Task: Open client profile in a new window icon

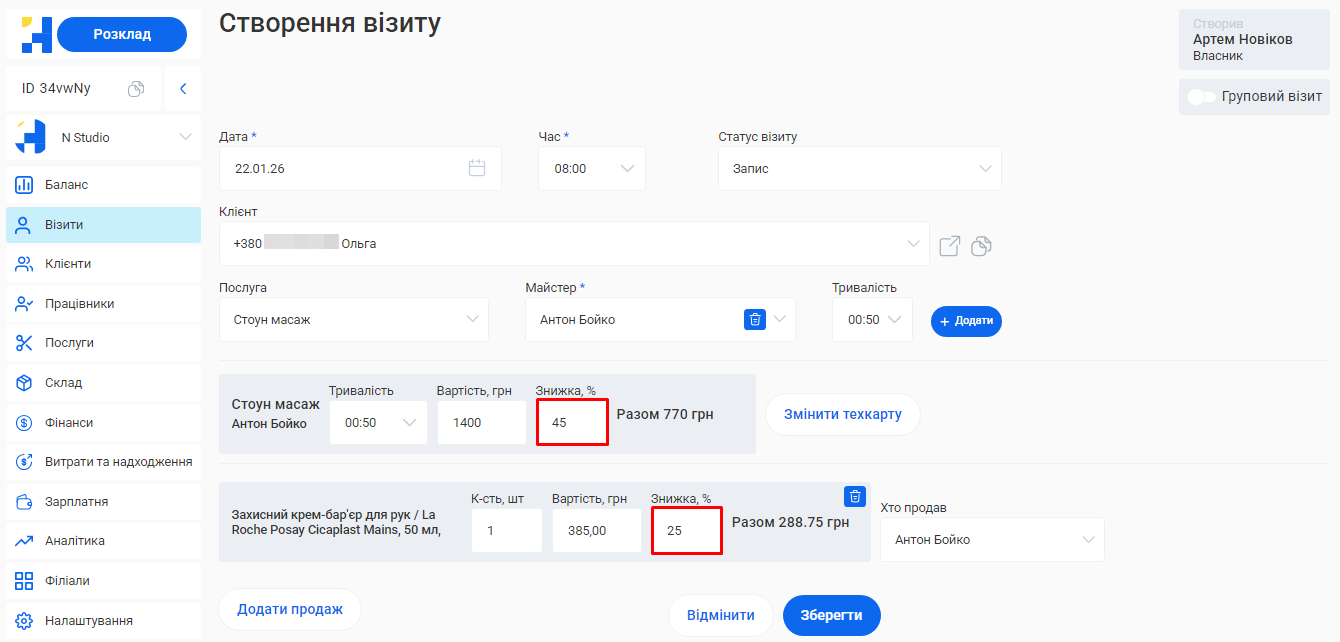Action: tap(949, 245)
